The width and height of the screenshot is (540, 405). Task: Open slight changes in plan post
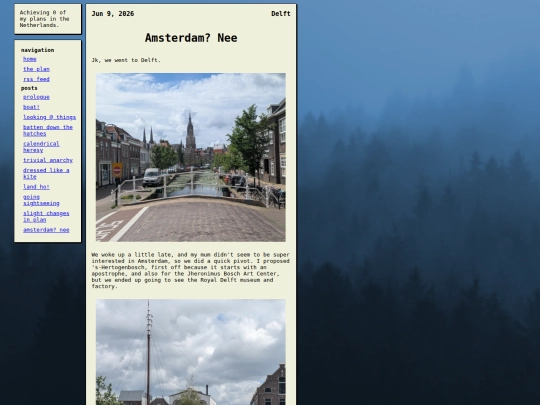pos(46,217)
